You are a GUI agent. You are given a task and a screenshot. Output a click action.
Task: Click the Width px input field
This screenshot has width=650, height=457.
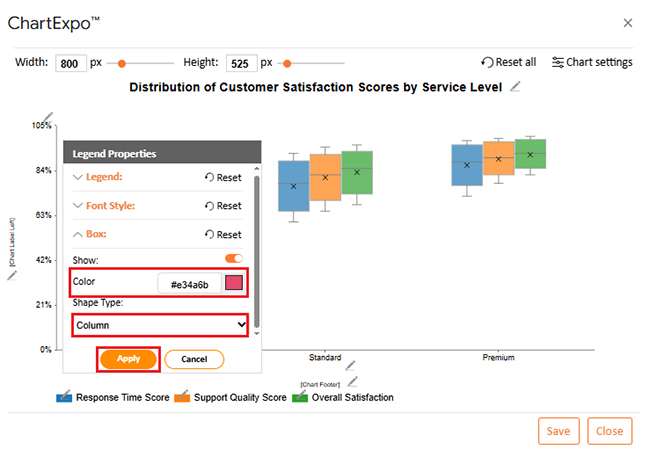tap(70, 63)
